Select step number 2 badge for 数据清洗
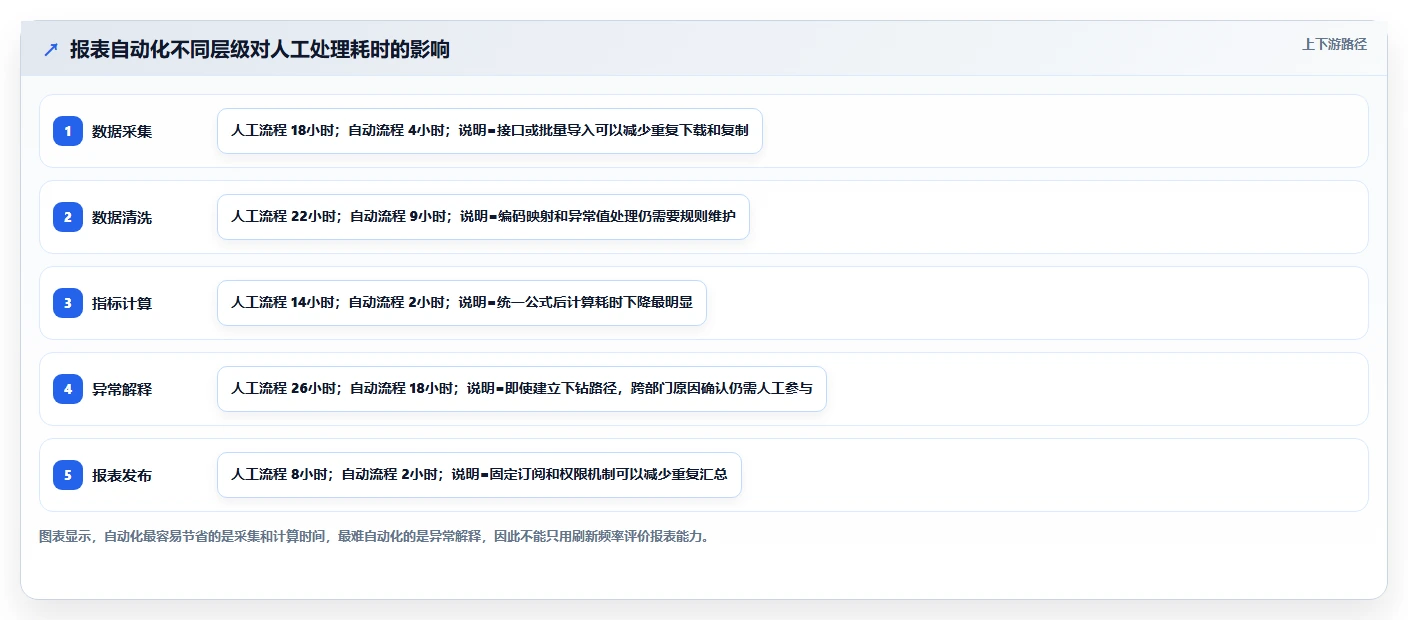1408x620 pixels. tap(68, 217)
